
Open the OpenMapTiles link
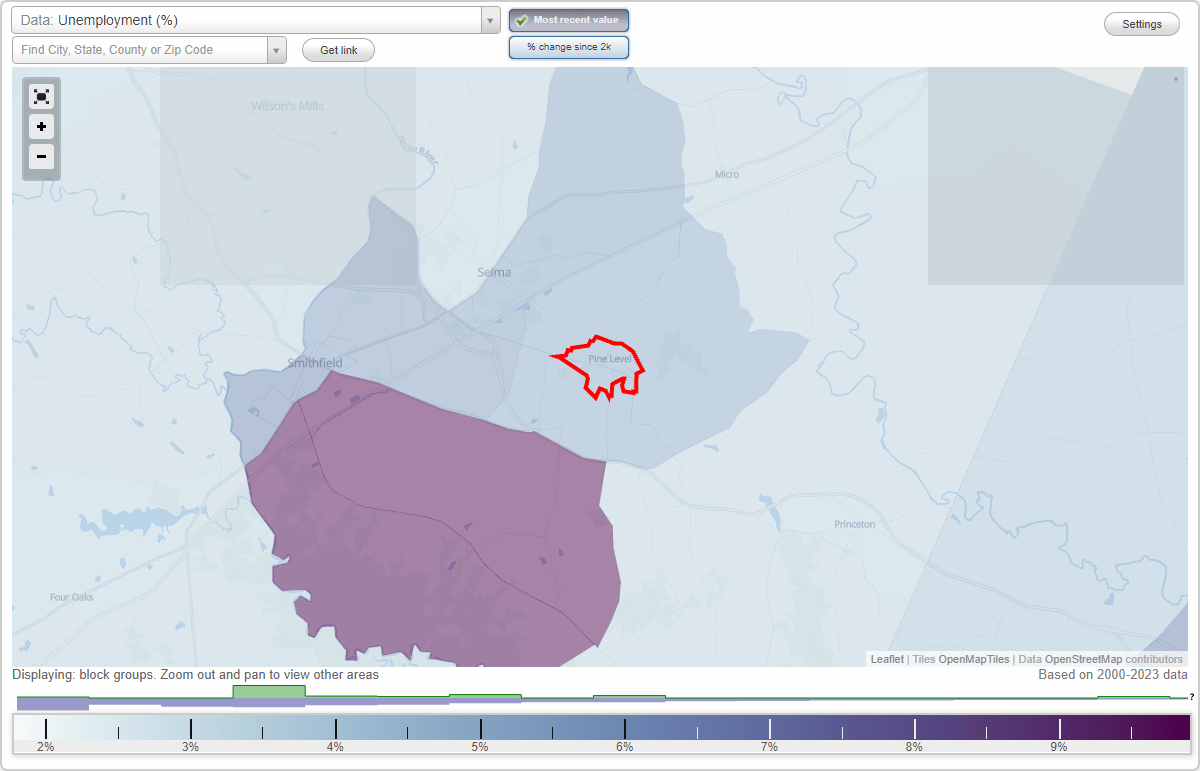click(974, 659)
